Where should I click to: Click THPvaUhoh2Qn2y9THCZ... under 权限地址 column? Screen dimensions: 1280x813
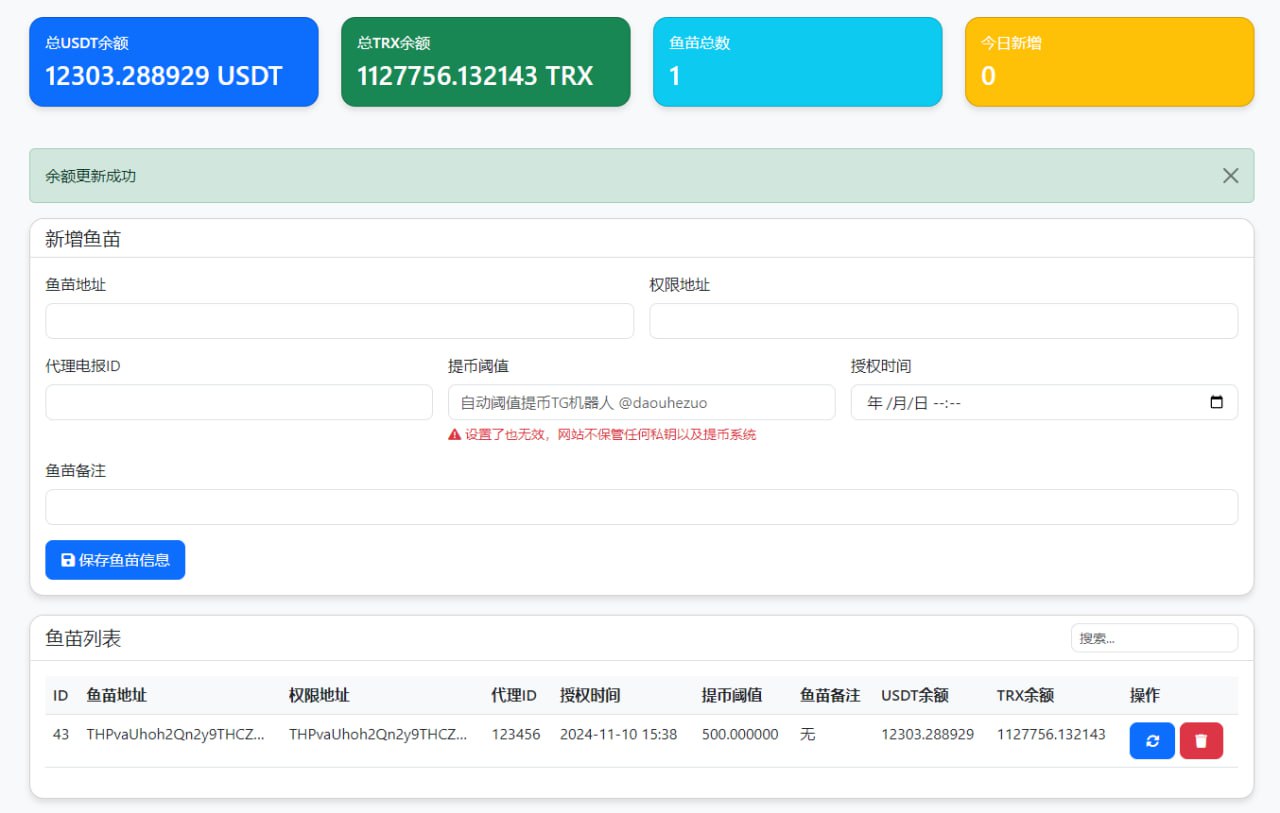pos(378,734)
